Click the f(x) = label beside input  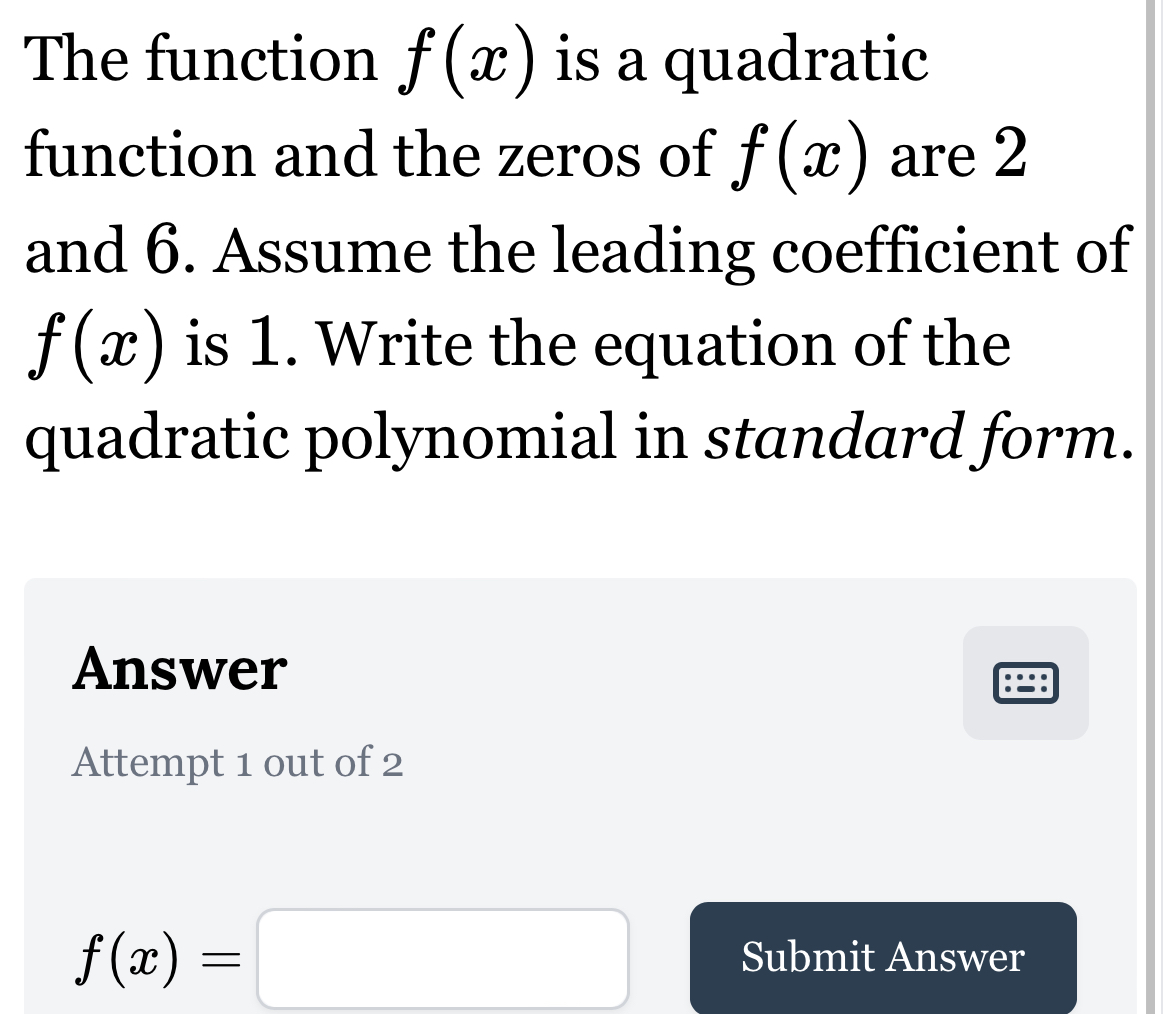tap(158, 958)
